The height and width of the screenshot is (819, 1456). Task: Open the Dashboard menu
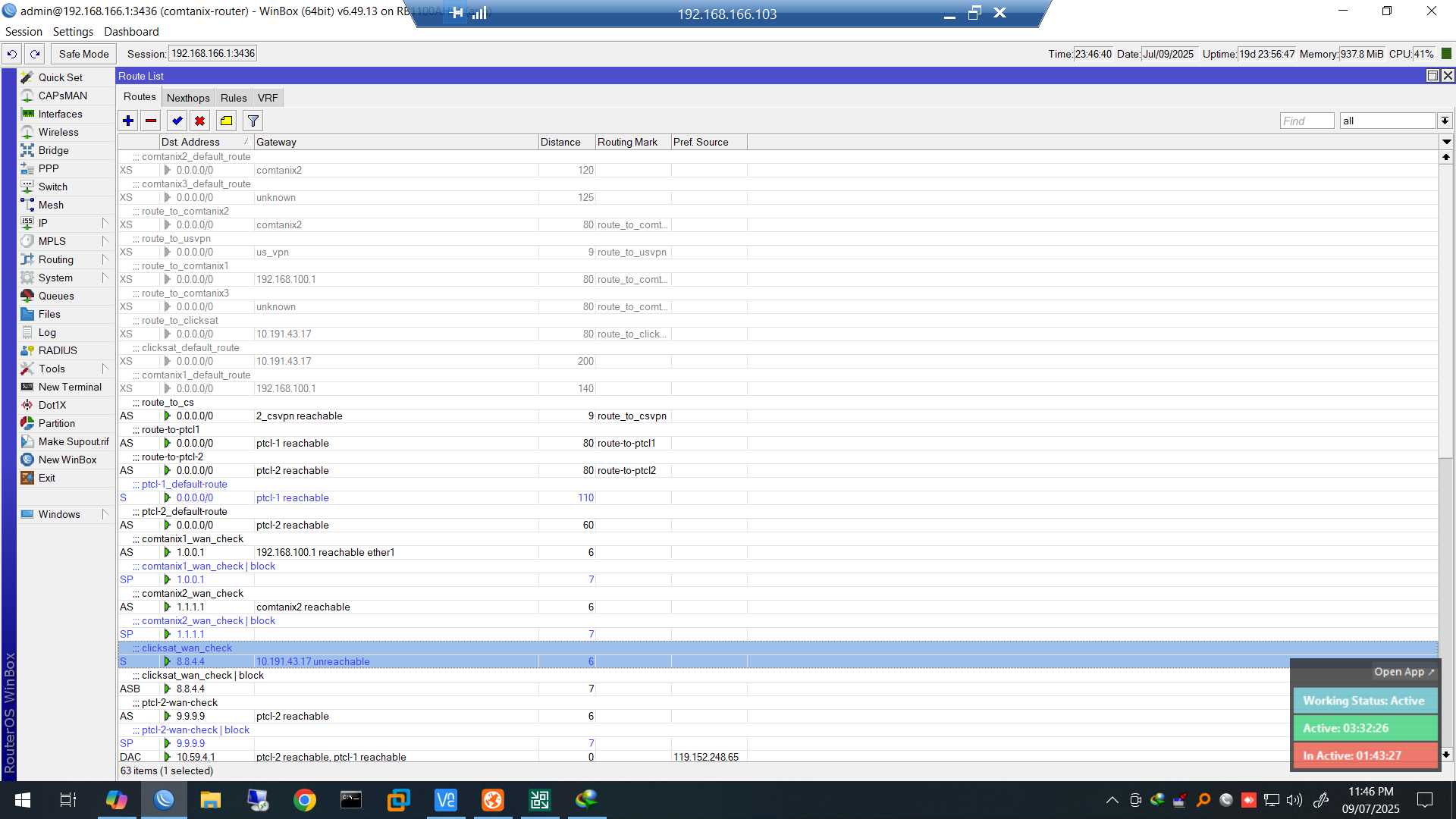pos(131,32)
